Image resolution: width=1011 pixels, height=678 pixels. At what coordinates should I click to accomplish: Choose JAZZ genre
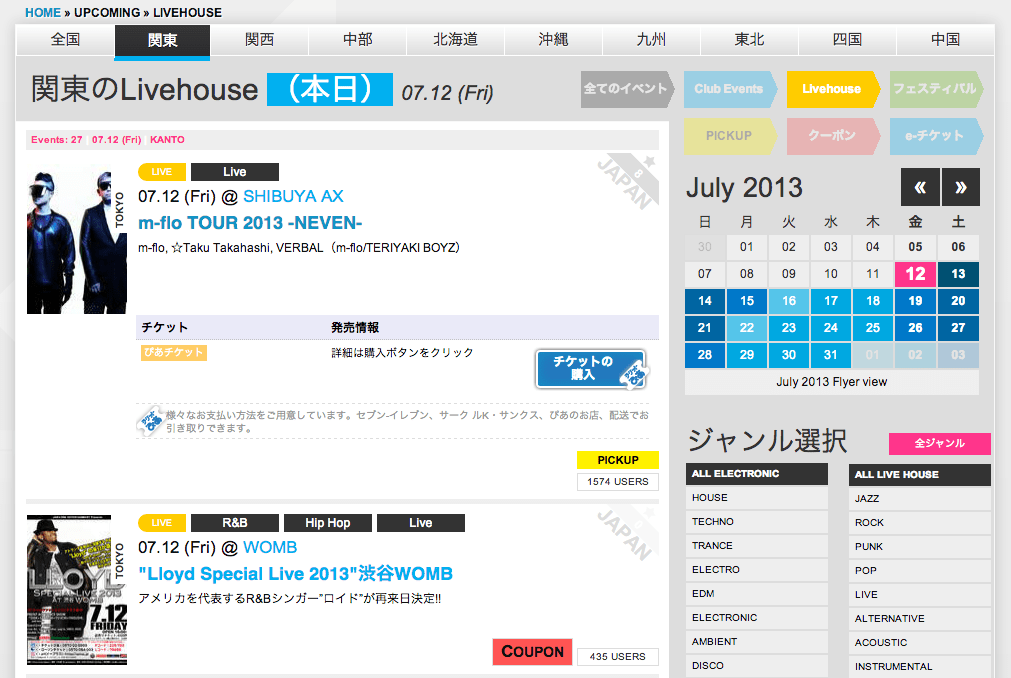919,498
